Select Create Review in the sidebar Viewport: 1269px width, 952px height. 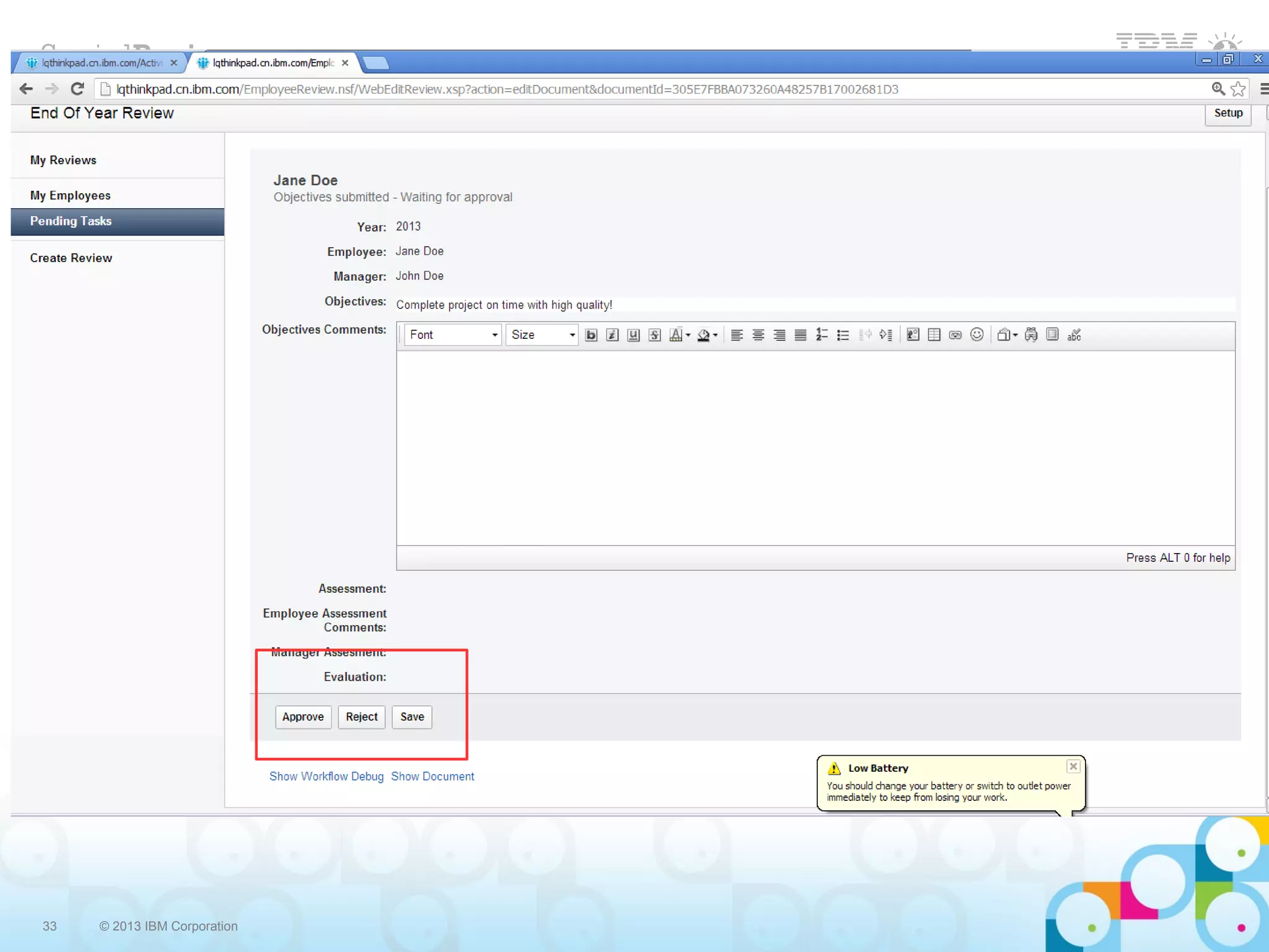71,258
